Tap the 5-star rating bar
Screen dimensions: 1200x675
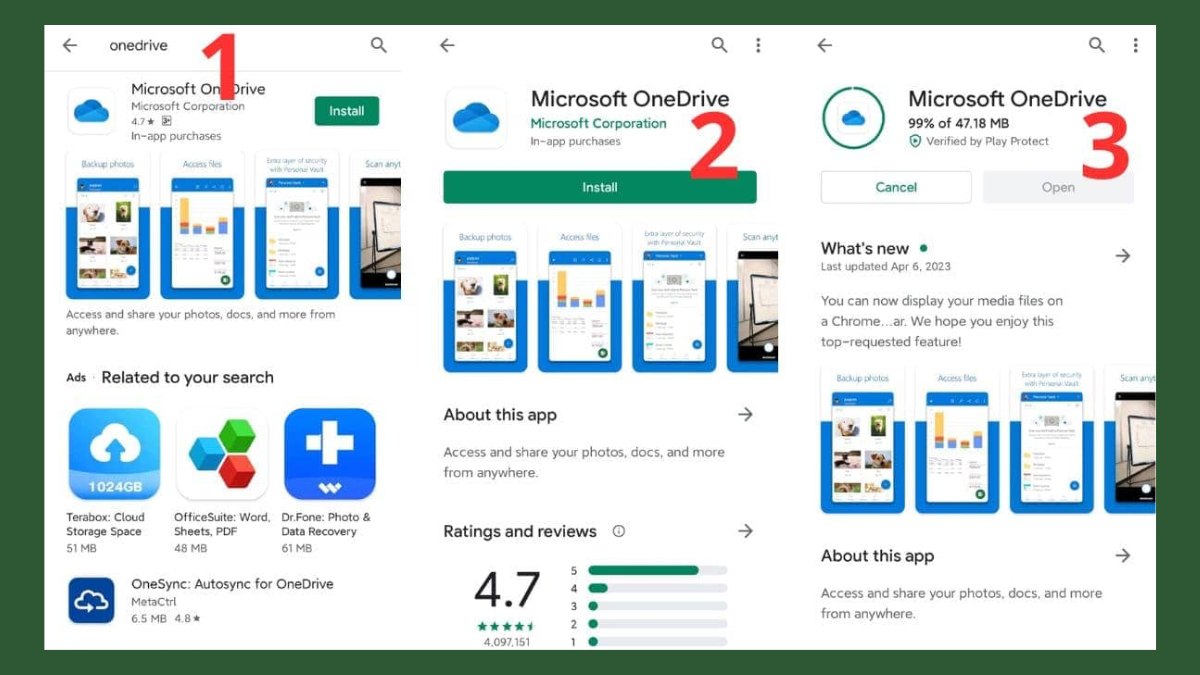click(658, 570)
